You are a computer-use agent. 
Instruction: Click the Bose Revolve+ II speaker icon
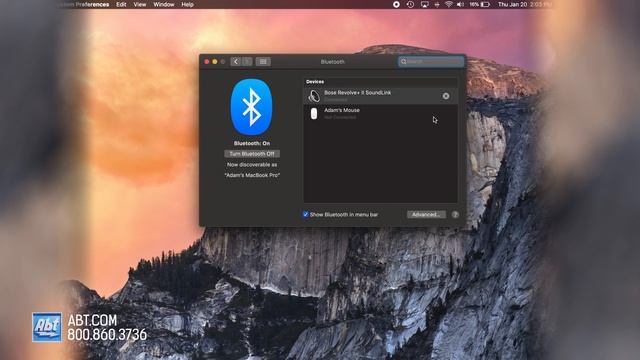point(314,96)
